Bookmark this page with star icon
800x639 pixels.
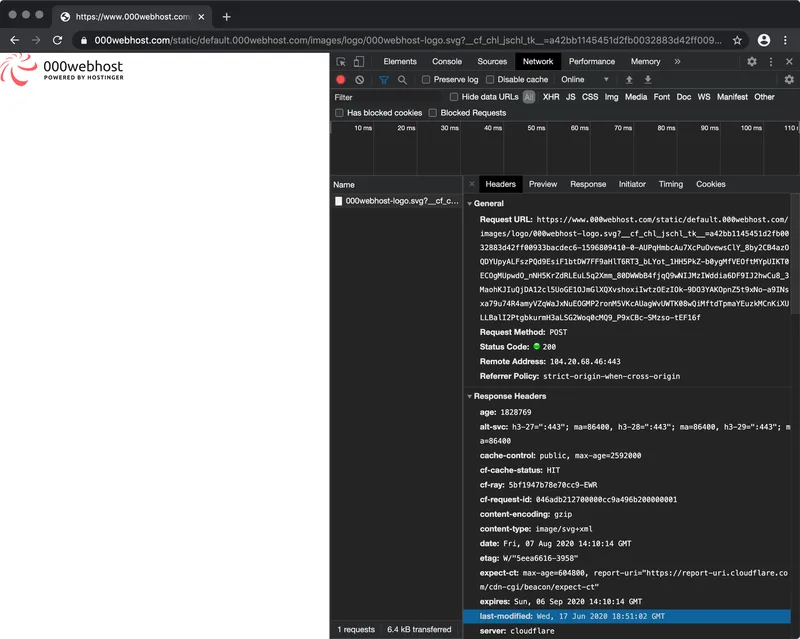tap(737, 40)
